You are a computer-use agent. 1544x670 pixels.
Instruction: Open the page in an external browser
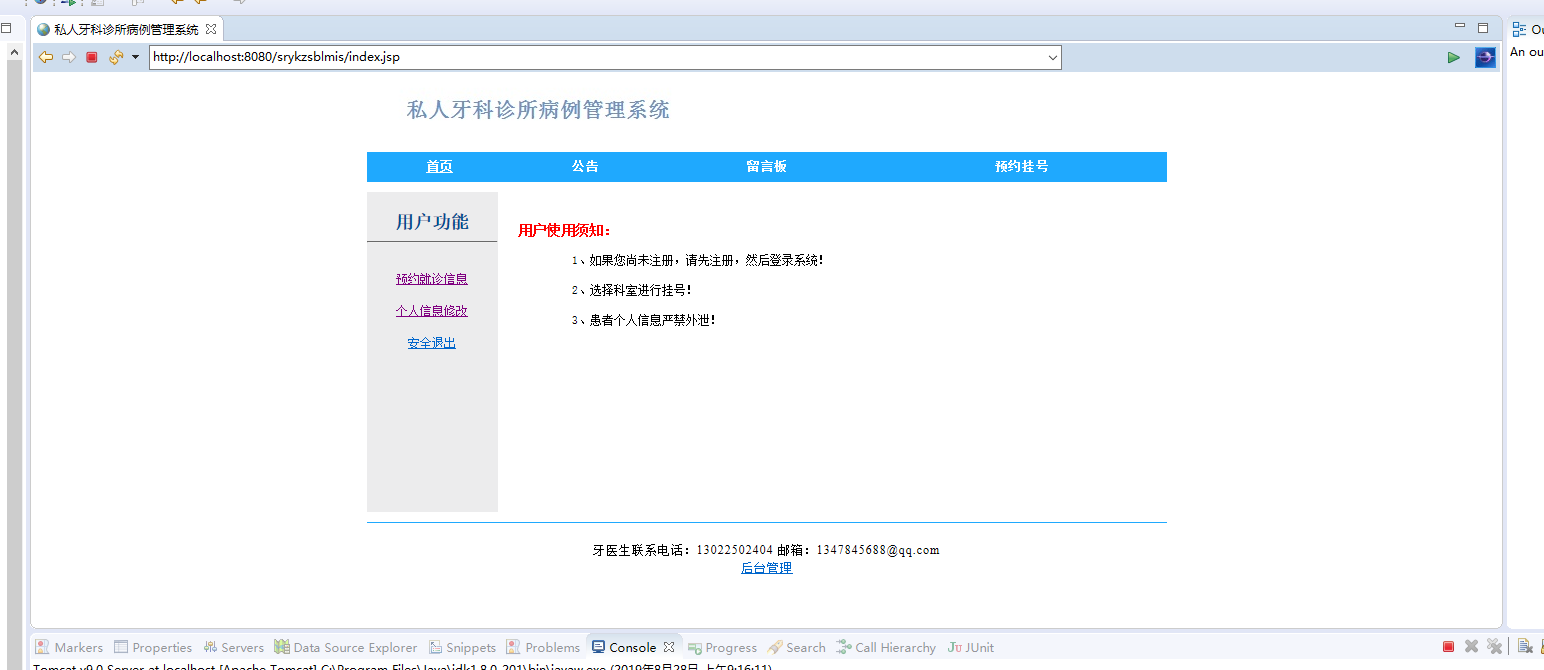coord(1484,57)
